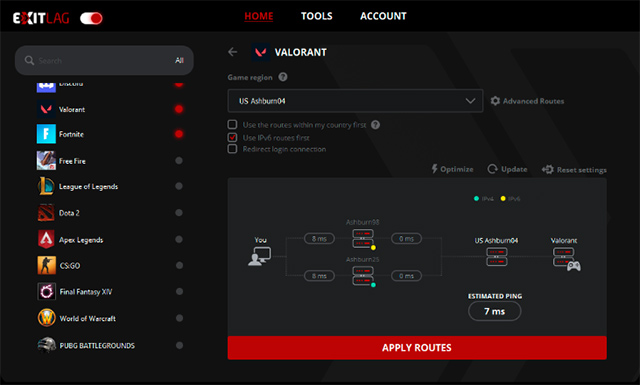640x385 pixels.
Task: Click the region dropdown chevron arrow
Action: (x=470, y=101)
